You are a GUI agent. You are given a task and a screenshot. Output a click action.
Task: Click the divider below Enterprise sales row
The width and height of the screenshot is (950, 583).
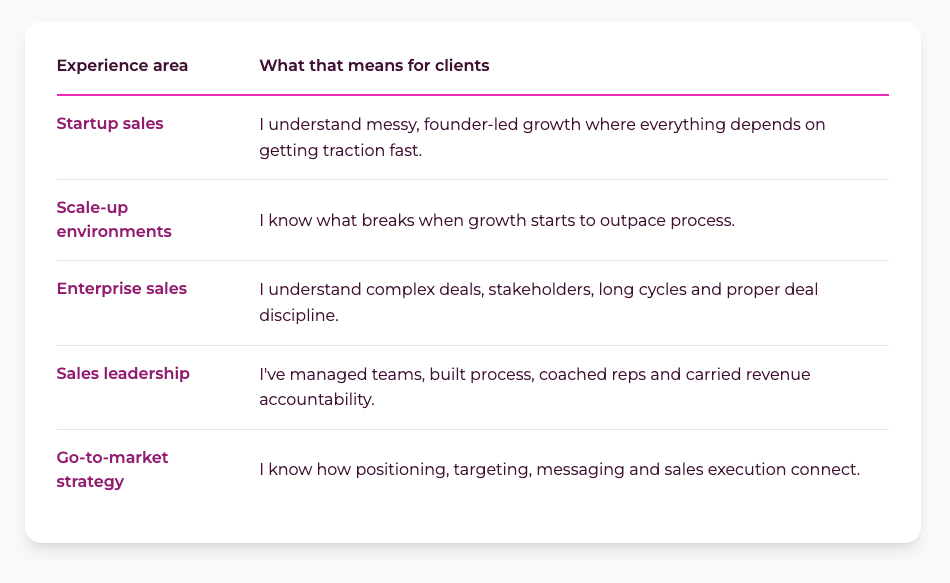pyautogui.click(x=472, y=346)
